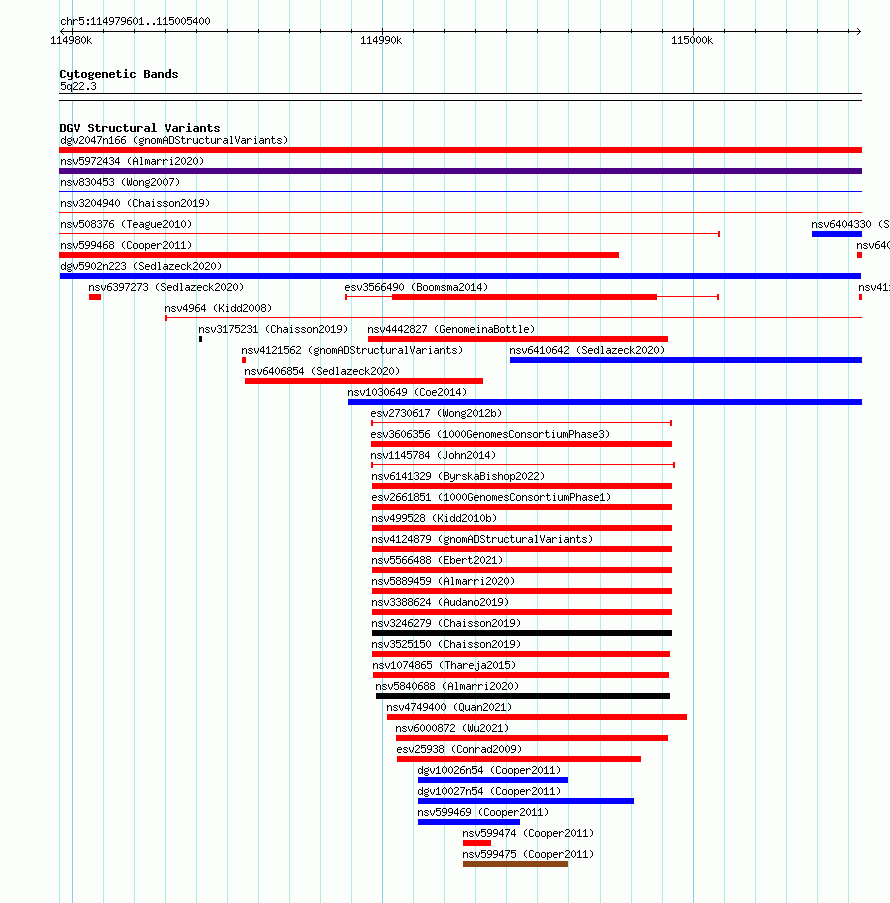Select the nsv4749400 Quan2021 red bar
The height and width of the screenshot is (903, 890).
537,717
